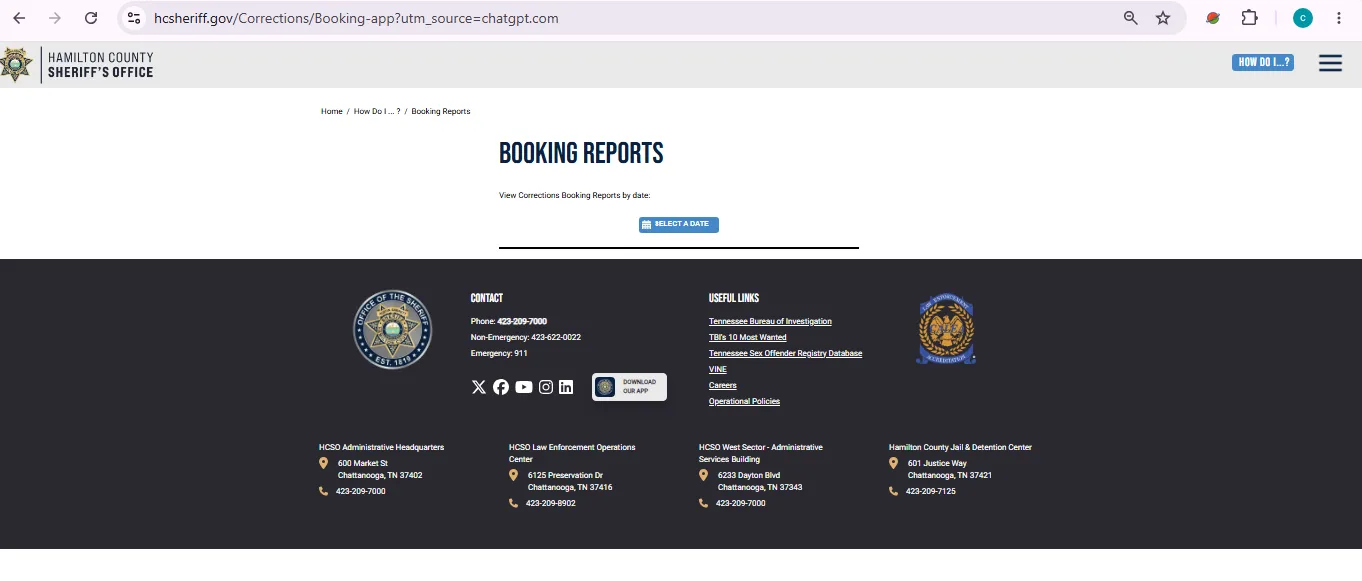Open TBI's 10 Most Wanted link

(748, 338)
